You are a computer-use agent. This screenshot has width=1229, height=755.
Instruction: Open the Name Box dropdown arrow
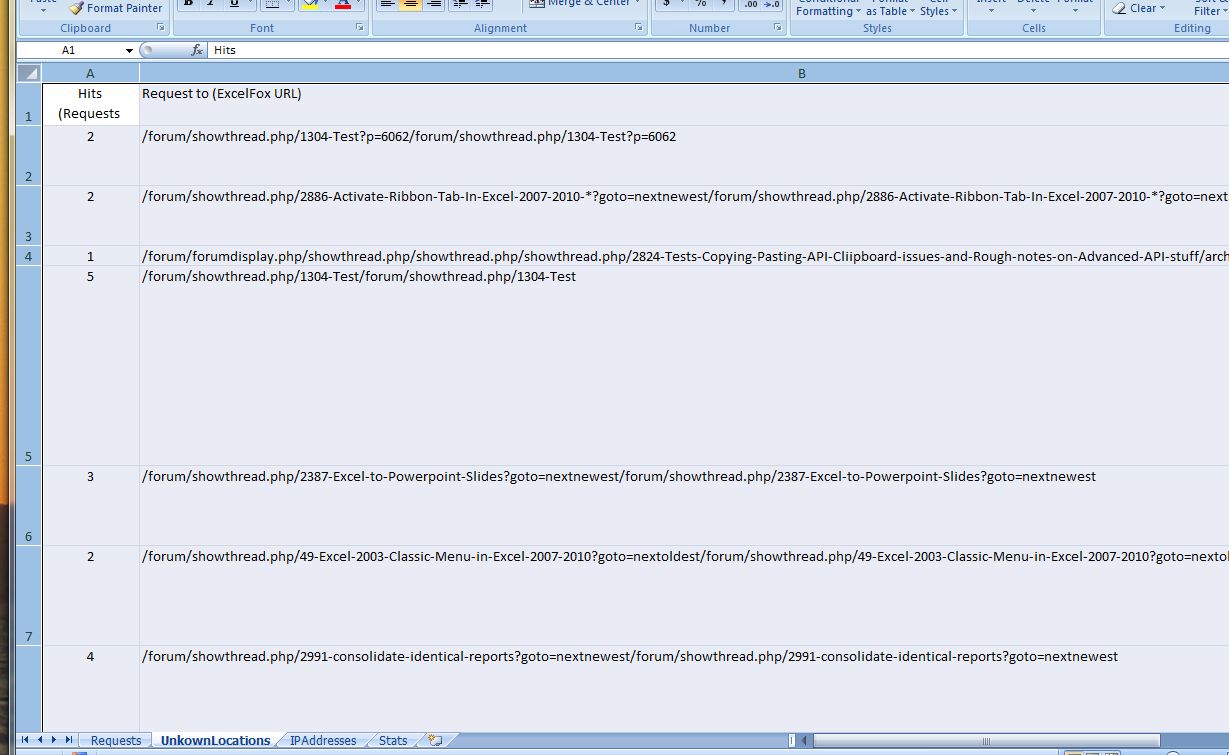tap(129, 50)
